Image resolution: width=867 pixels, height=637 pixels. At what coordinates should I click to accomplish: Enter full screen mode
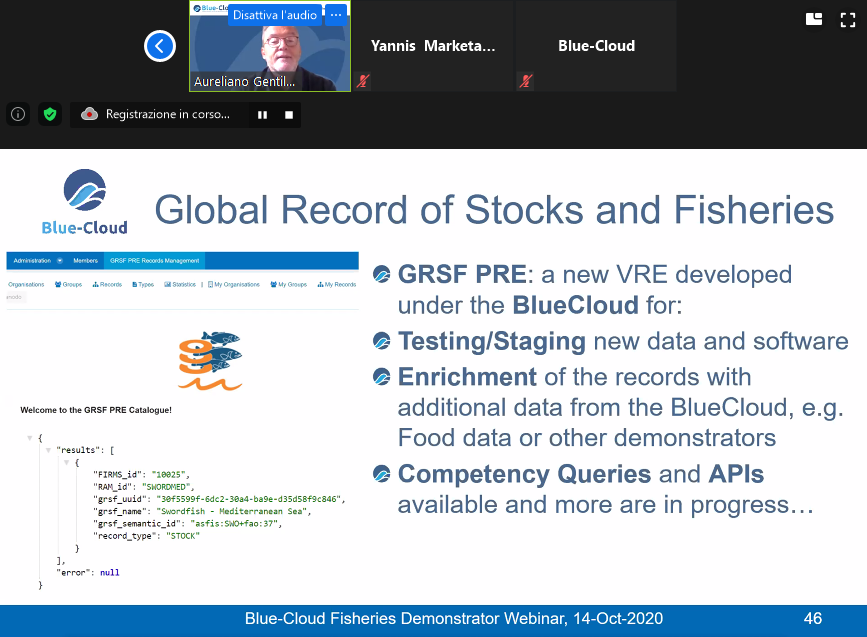click(848, 20)
